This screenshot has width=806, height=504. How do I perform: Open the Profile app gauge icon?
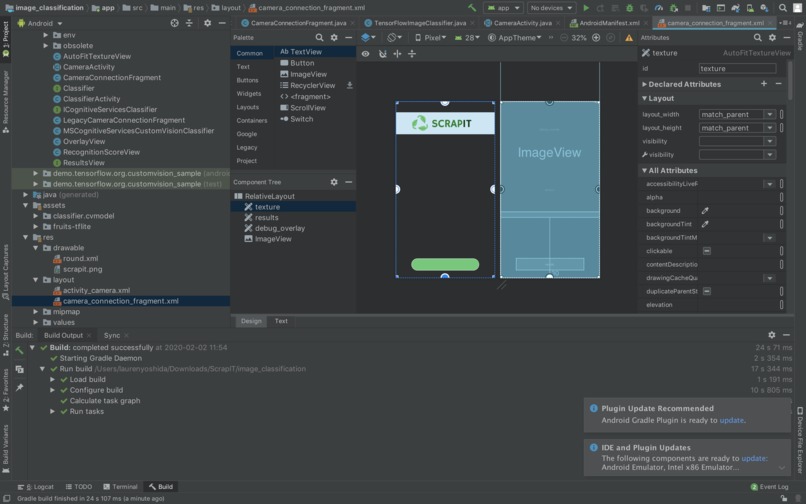(659, 8)
